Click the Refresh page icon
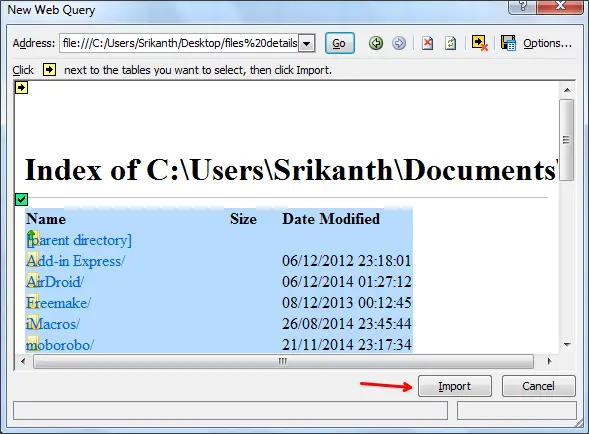 pos(450,43)
